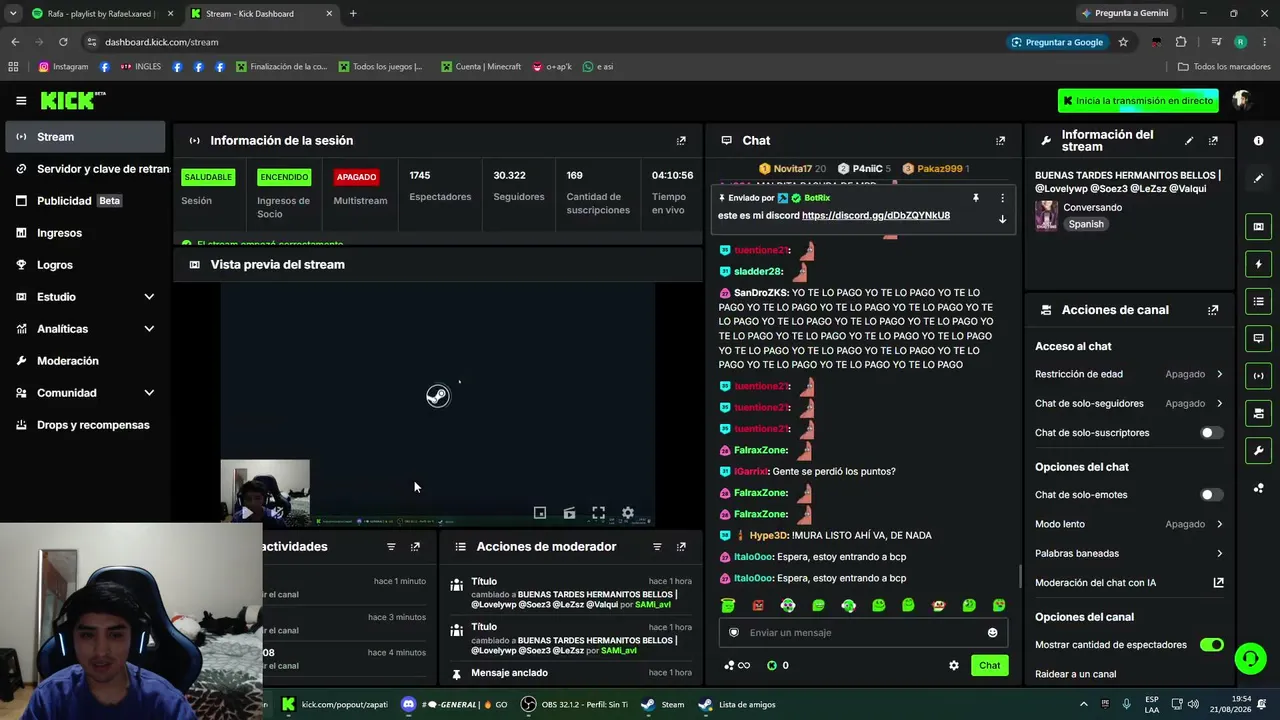The height and width of the screenshot is (720, 1280).
Task: Enter fullscreen in stream preview
Action: pos(598,513)
